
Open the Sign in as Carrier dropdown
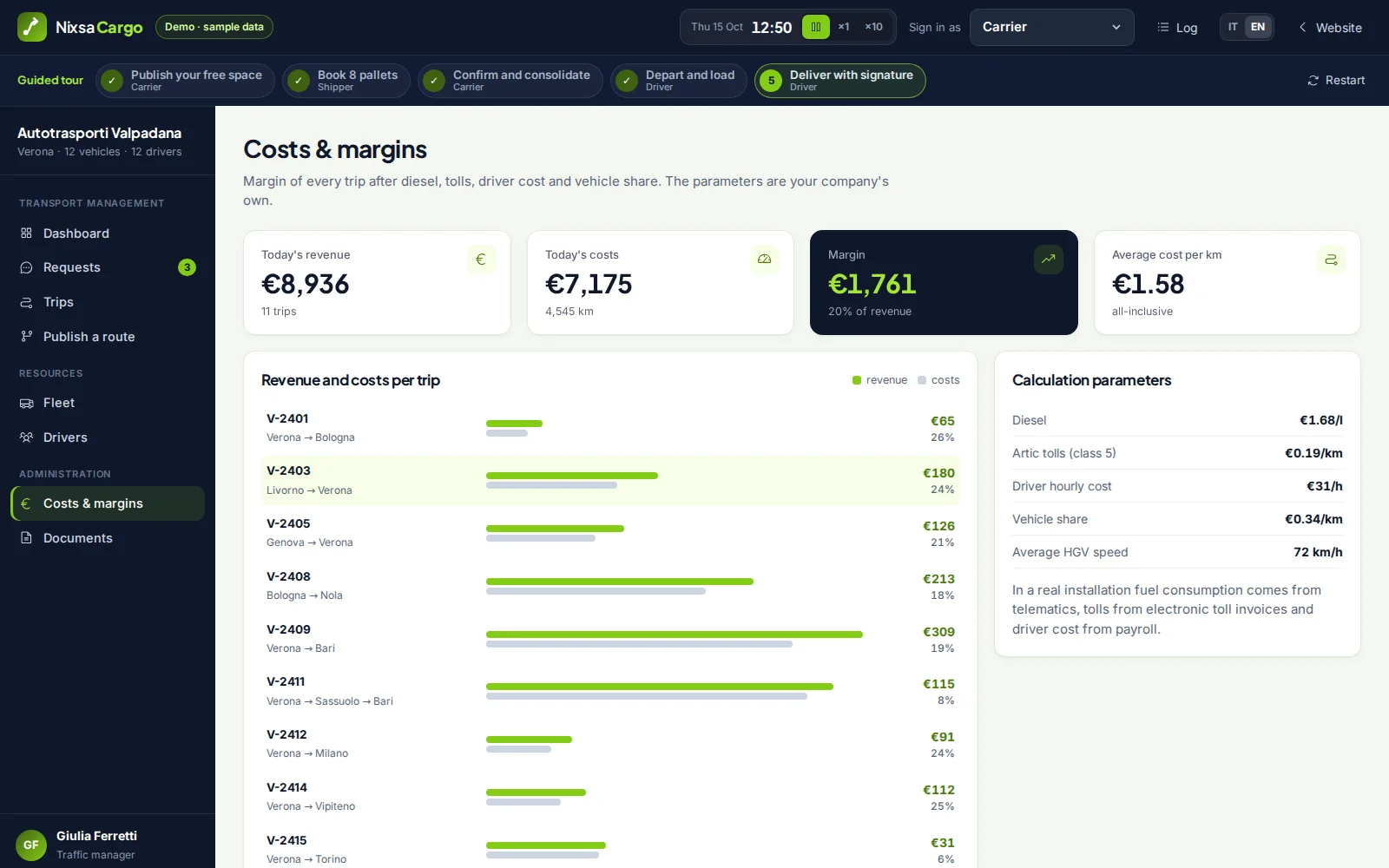[1051, 27]
